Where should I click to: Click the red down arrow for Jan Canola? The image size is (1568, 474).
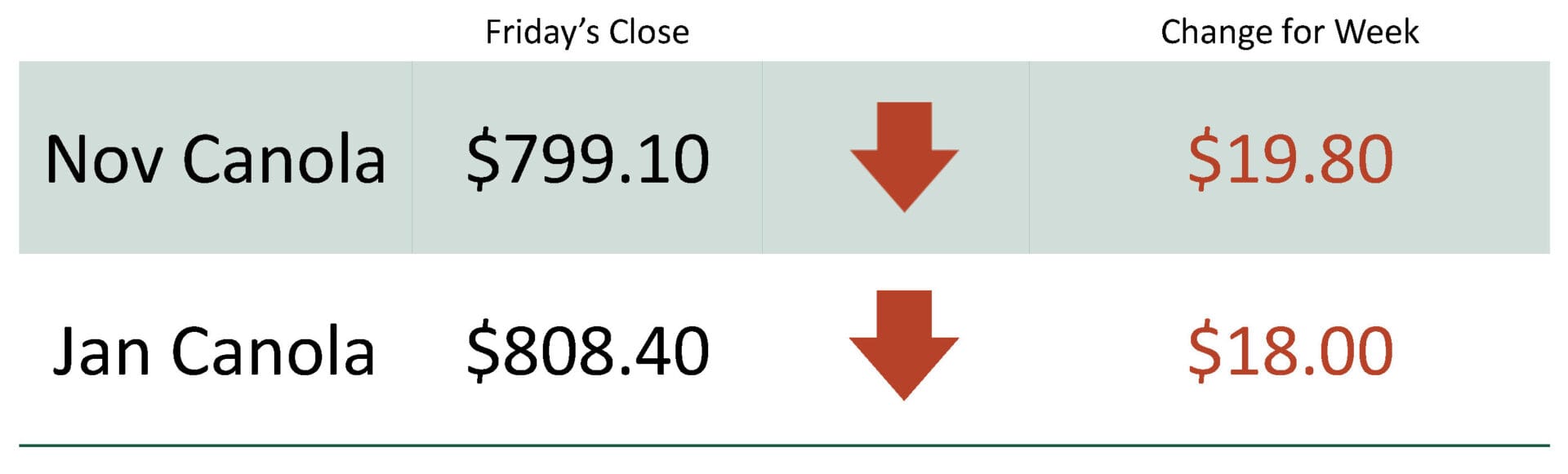click(904, 345)
